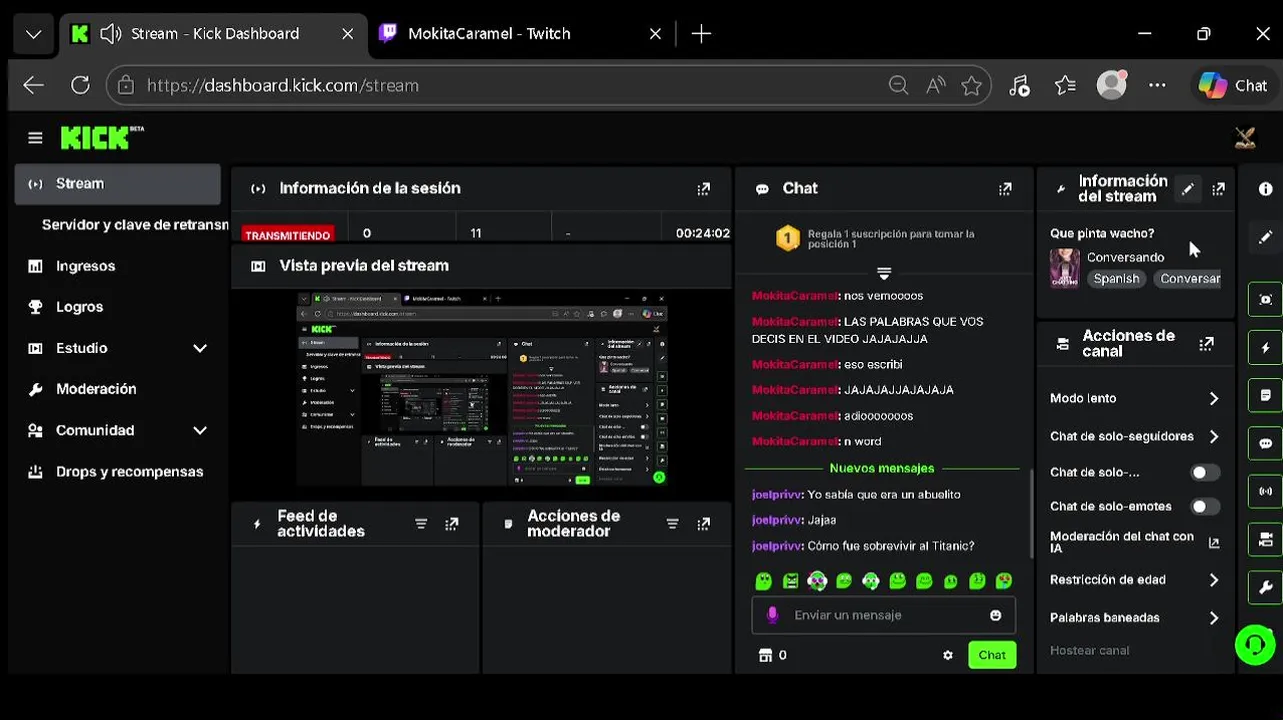1283x720 pixels.
Task: Click the chat scroll-down arrow under gift banner
Action: [884, 273]
